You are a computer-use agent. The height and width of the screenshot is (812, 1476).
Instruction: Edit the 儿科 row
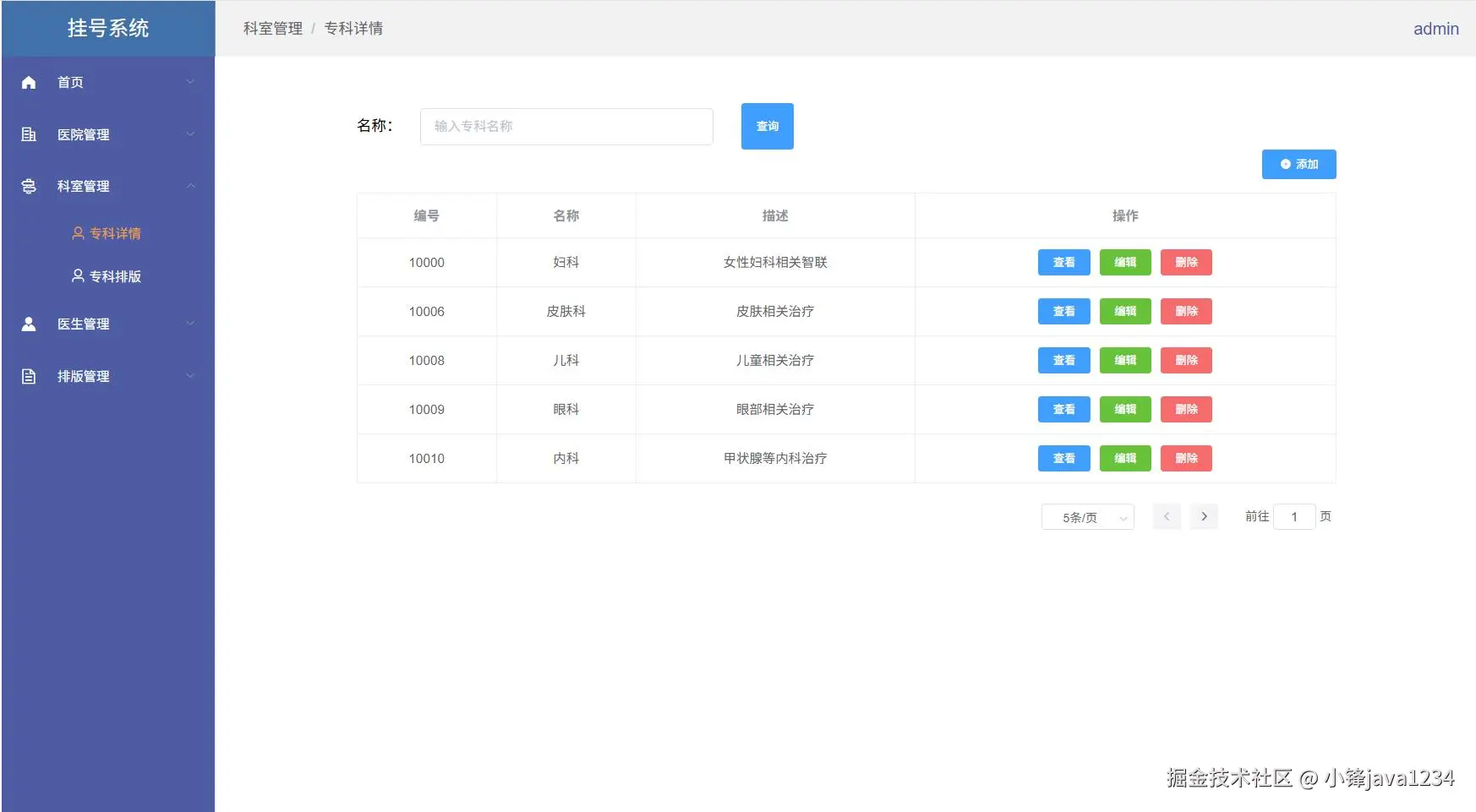1125,360
